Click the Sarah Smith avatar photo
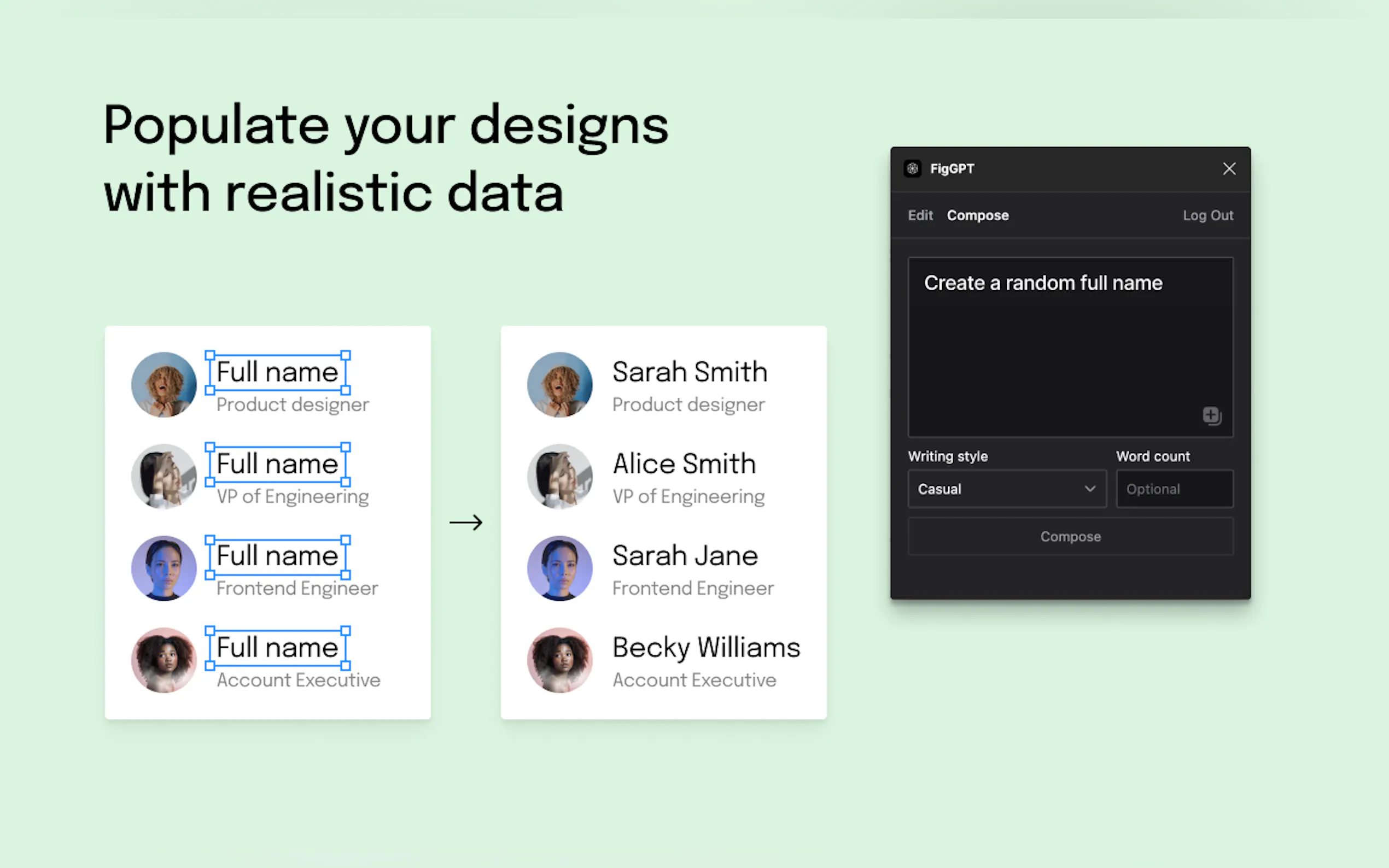 [560, 384]
